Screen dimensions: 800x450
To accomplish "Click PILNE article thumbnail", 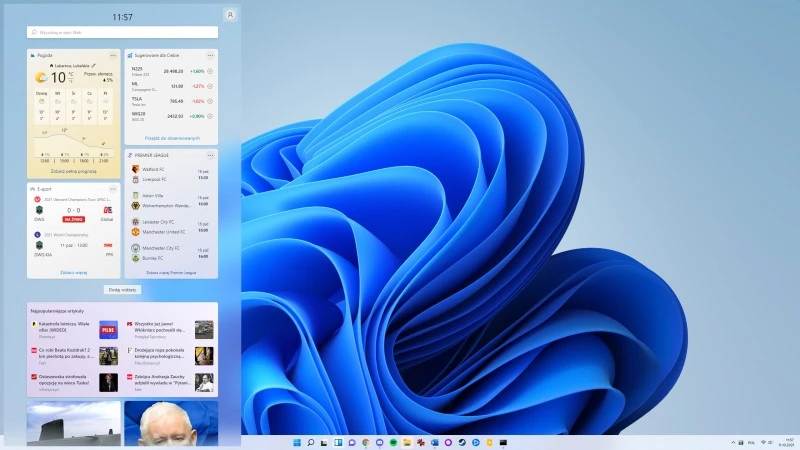I will (108, 330).
